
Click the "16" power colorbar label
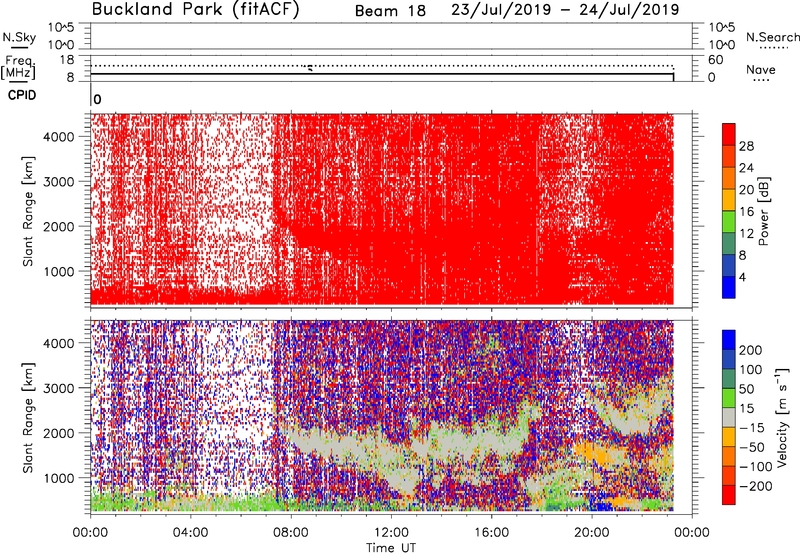(746, 211)
